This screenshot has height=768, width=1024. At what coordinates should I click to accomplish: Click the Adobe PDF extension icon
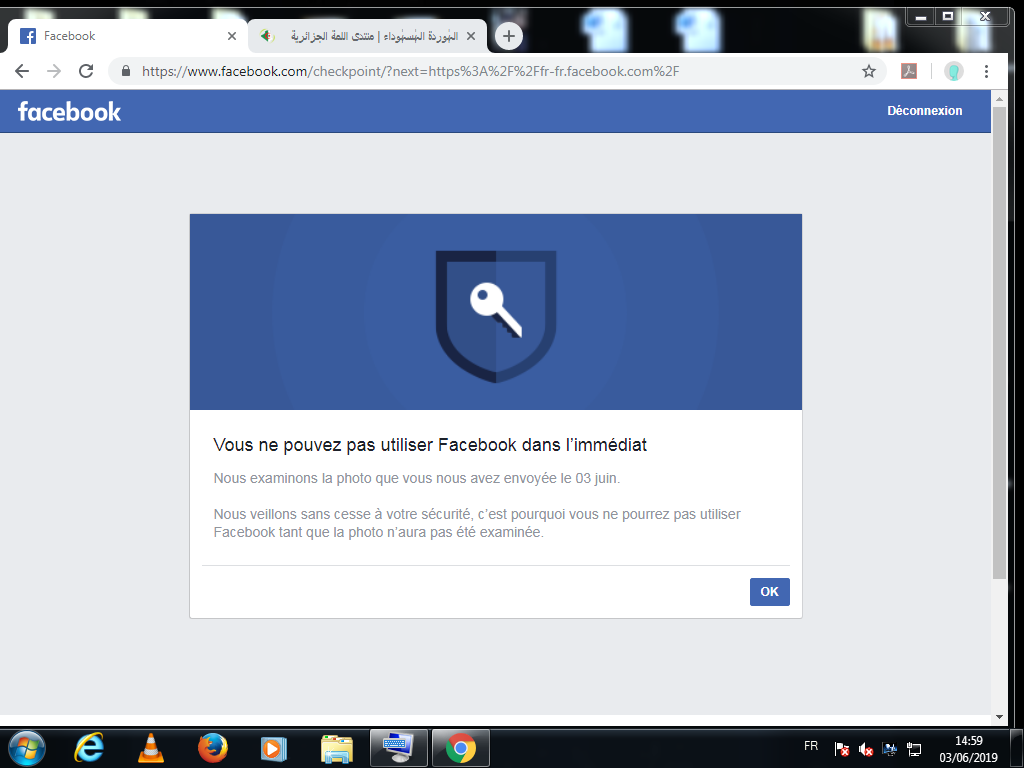click(909, 71)
